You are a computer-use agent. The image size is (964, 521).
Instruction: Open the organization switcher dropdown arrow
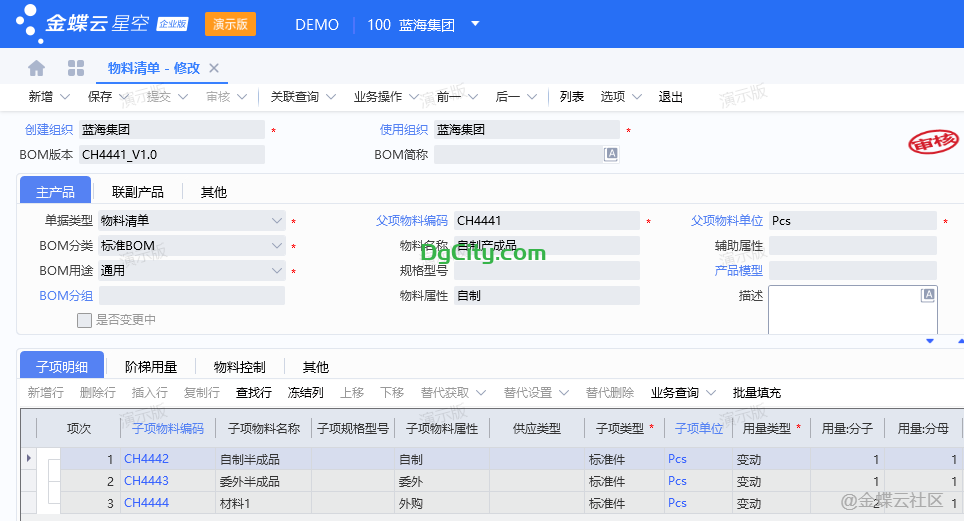pos(475,24)
